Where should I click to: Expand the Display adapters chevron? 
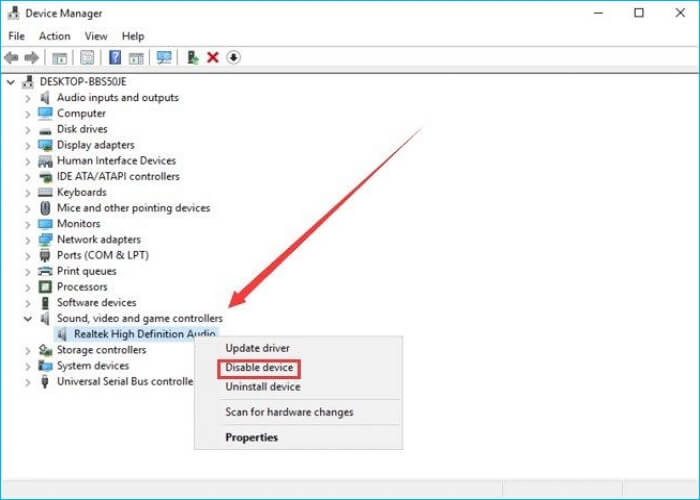click(28, 146)
